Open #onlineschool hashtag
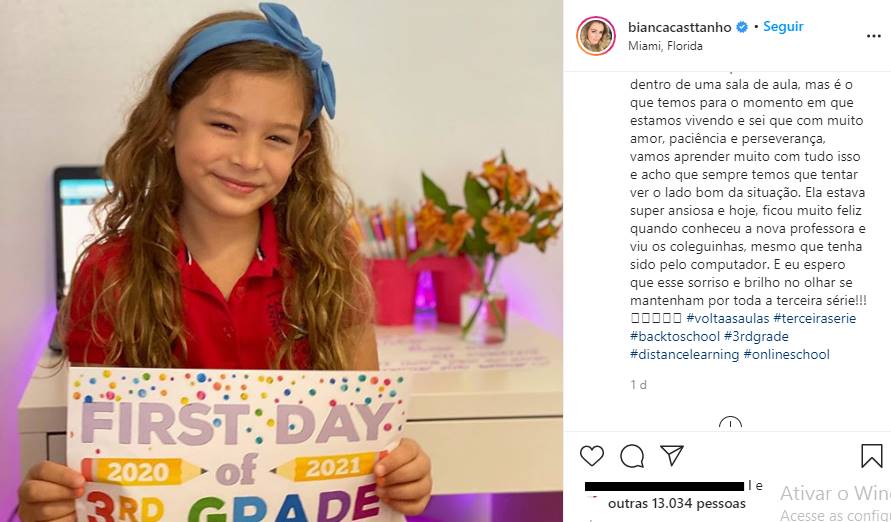This screenshot has width=891, height=522. 786,355
